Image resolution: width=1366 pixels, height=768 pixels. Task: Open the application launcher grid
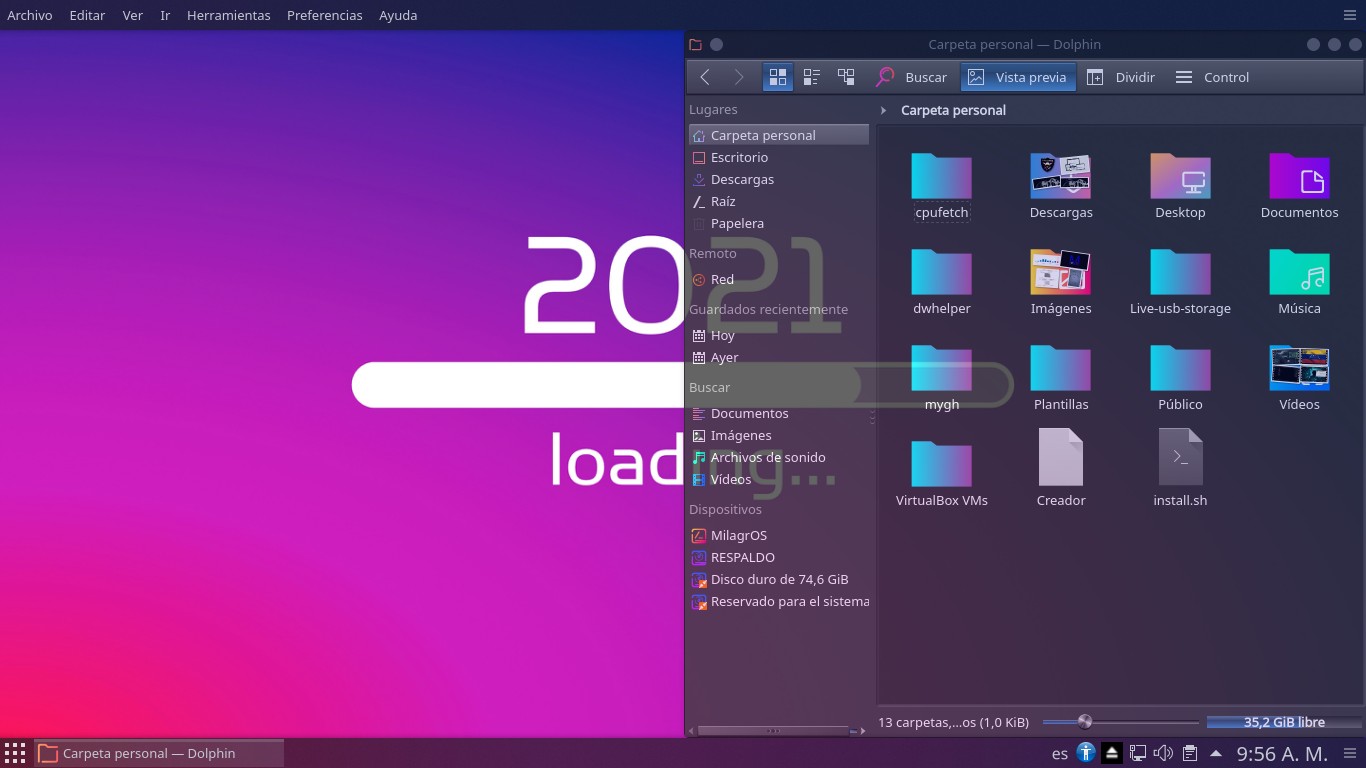[15, 753]
